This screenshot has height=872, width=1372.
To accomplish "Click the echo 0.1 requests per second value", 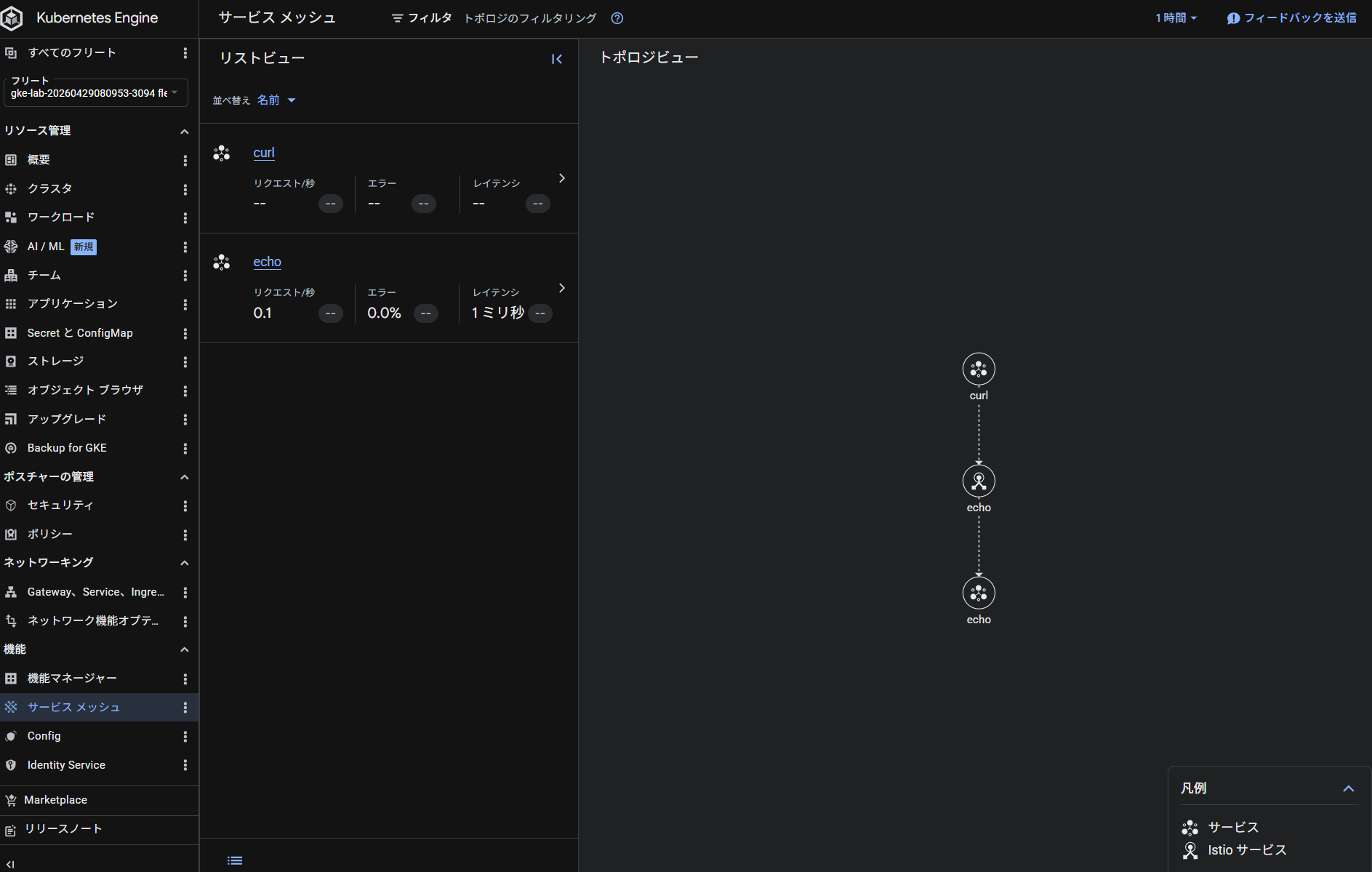I will (x=262, y=313).
